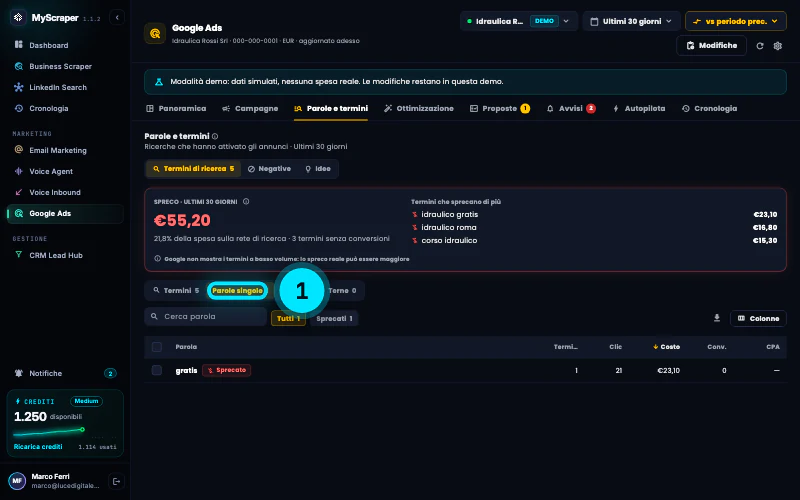This screenshot has height=500, width=800.
Task: Check the box for gratis row
Action: pos(157,370)
